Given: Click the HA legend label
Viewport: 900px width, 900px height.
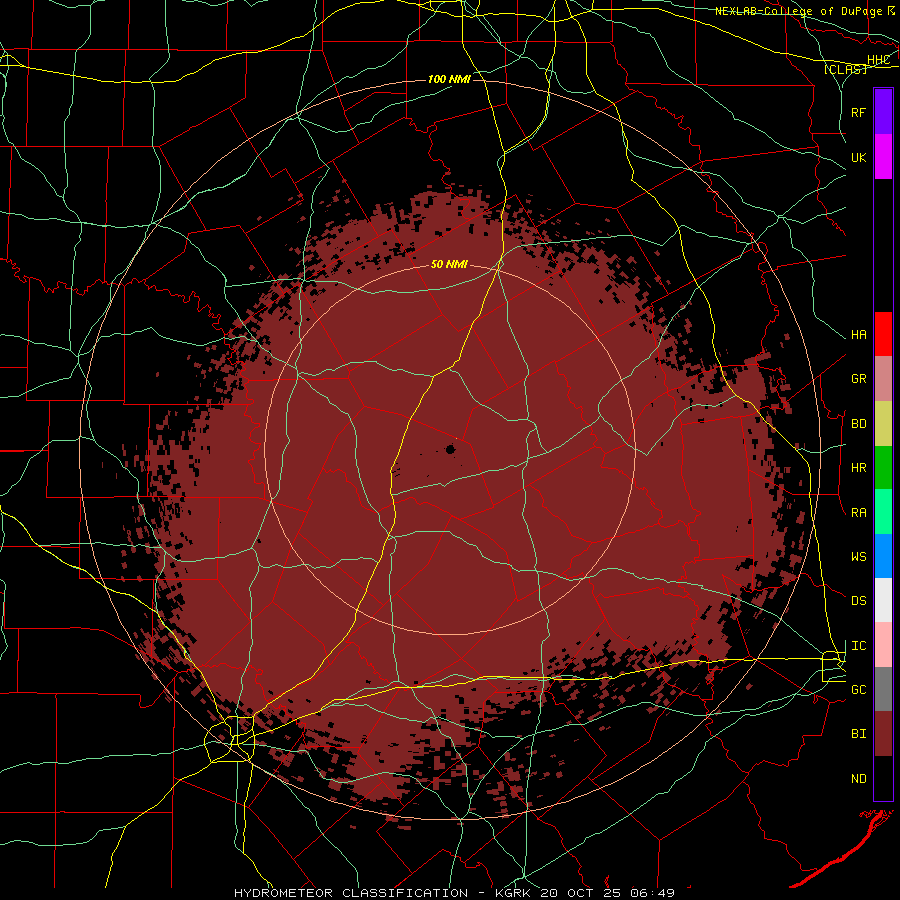Looking at the screenshot, I should [859, 335].
